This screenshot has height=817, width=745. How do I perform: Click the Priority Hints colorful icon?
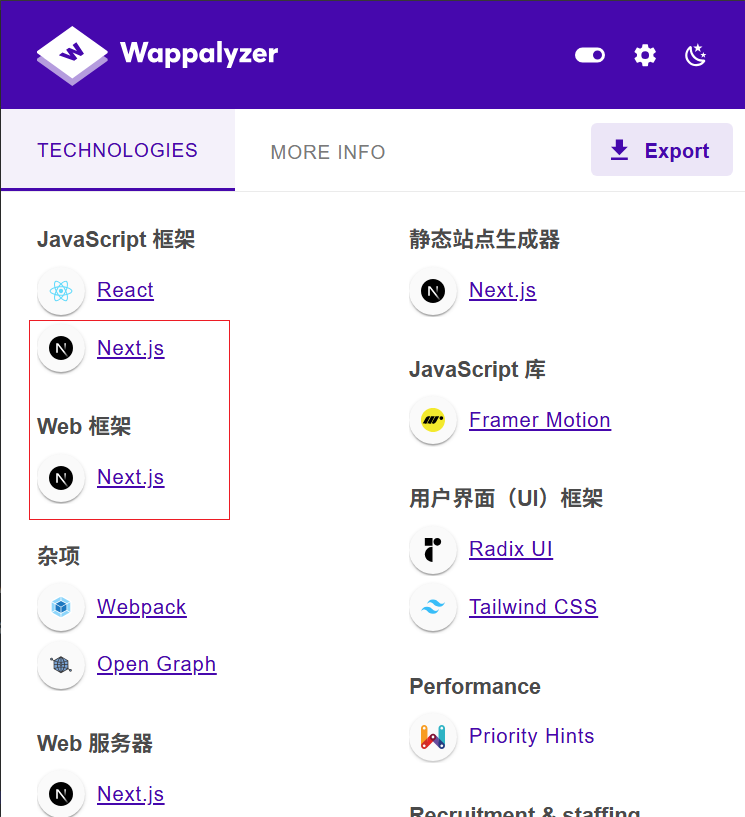(433, 737)
